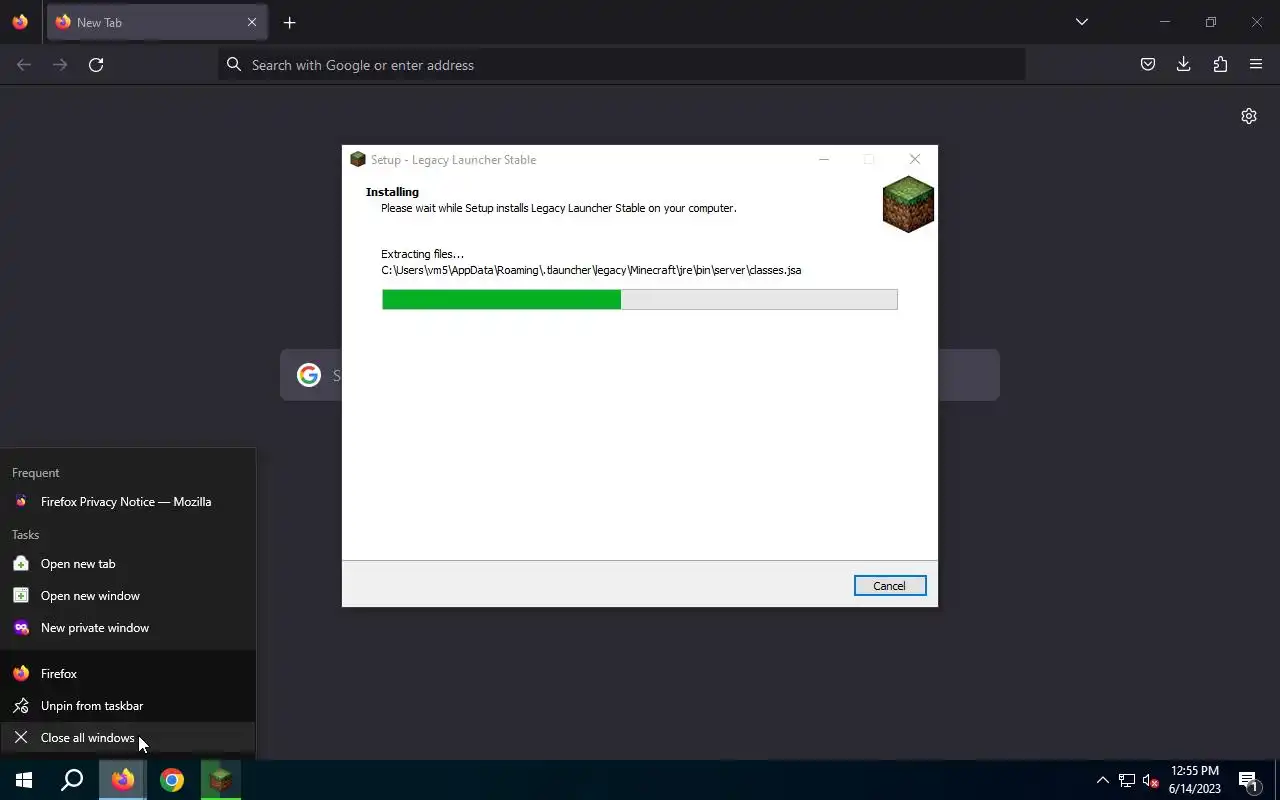Open the Firefox downloads panel
Screen dimensions: 1280x800
[1184, 65]
